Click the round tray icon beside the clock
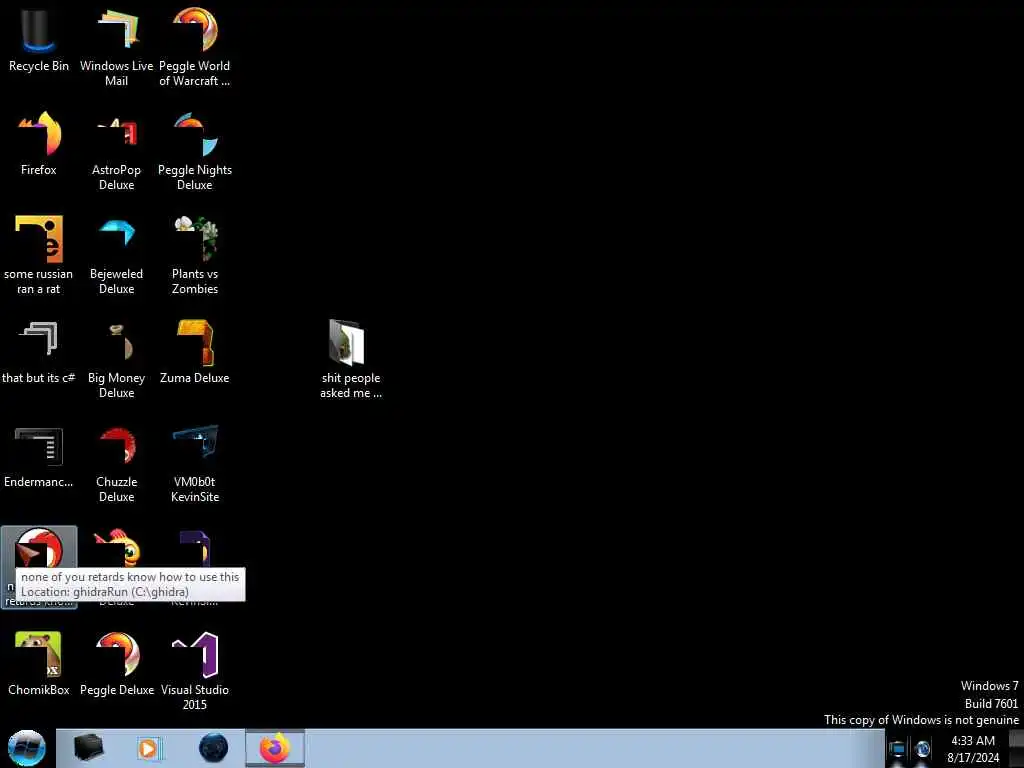This screenshot has height=768, width=1024. pyautogui.click(x=923, y=750)
